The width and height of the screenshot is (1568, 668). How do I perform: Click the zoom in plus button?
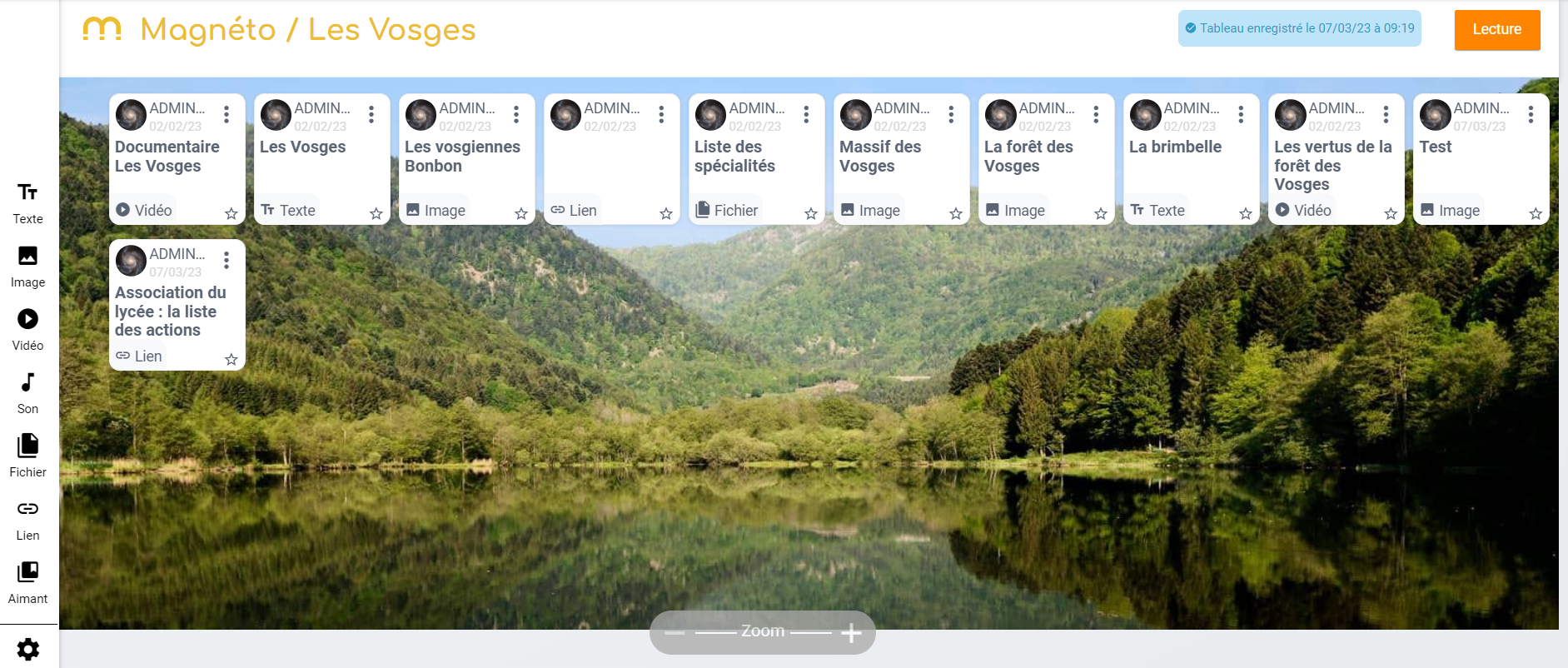[x=851, y=633]
